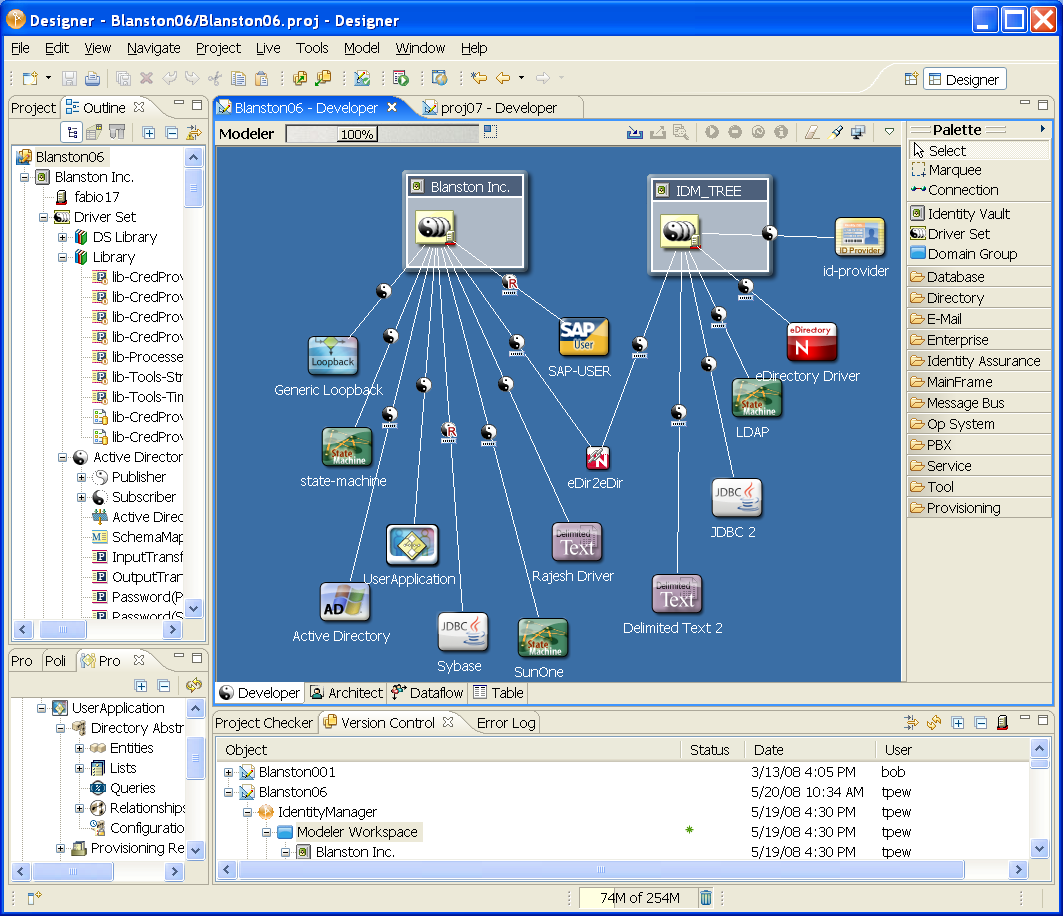Select the Modeler Workspace row
The height and width of the screenshot is (916, 1063).
tap(356, 832)
